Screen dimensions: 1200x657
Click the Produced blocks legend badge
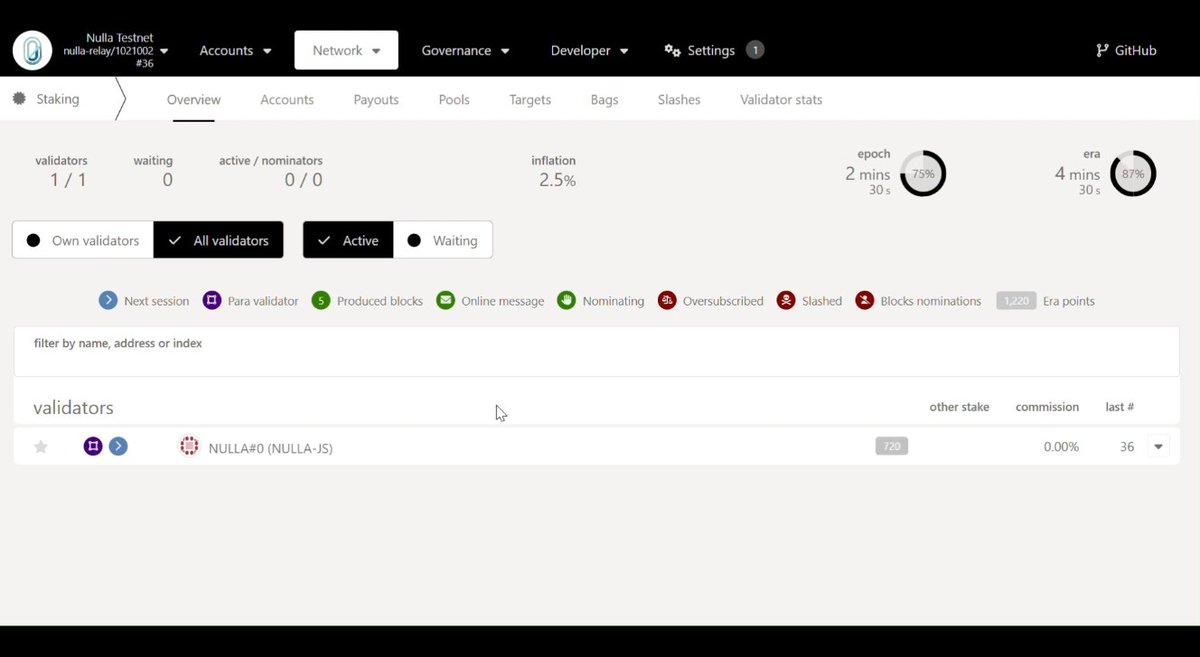point(321,300)
